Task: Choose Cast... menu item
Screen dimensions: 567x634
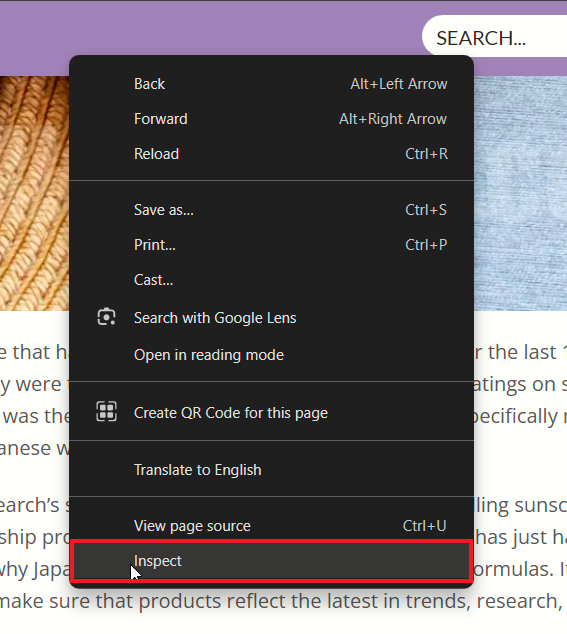Action: point(271,280)
